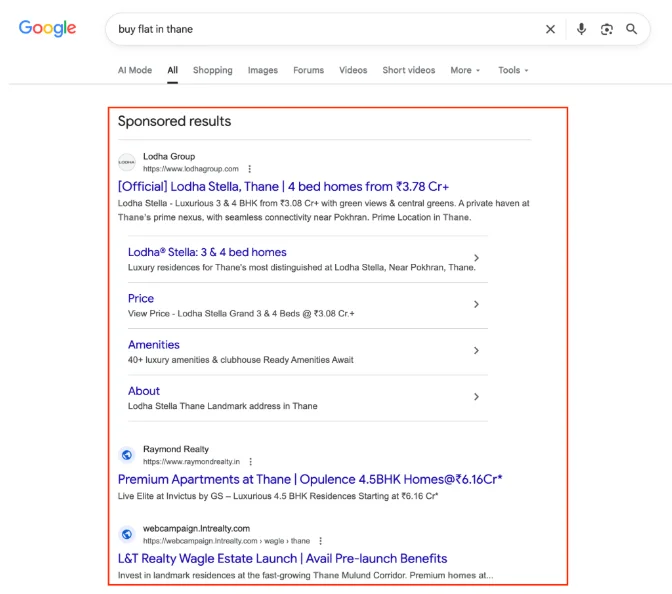
Task: Open '[Official] Lodha Stella, Thane' ad headline
Action: click(x=283, y=186)
